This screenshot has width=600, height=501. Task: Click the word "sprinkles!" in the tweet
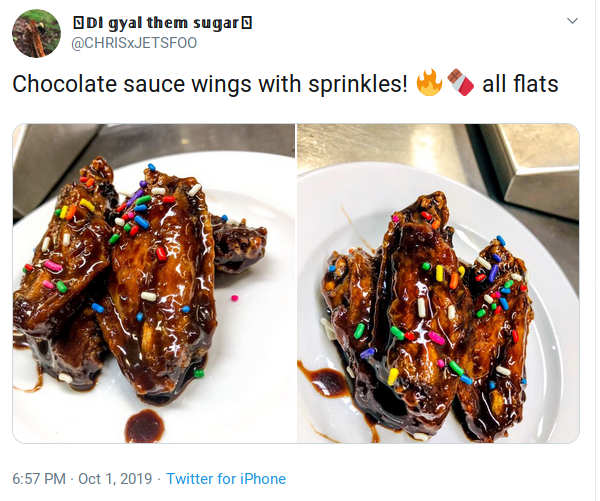(357, 85)
